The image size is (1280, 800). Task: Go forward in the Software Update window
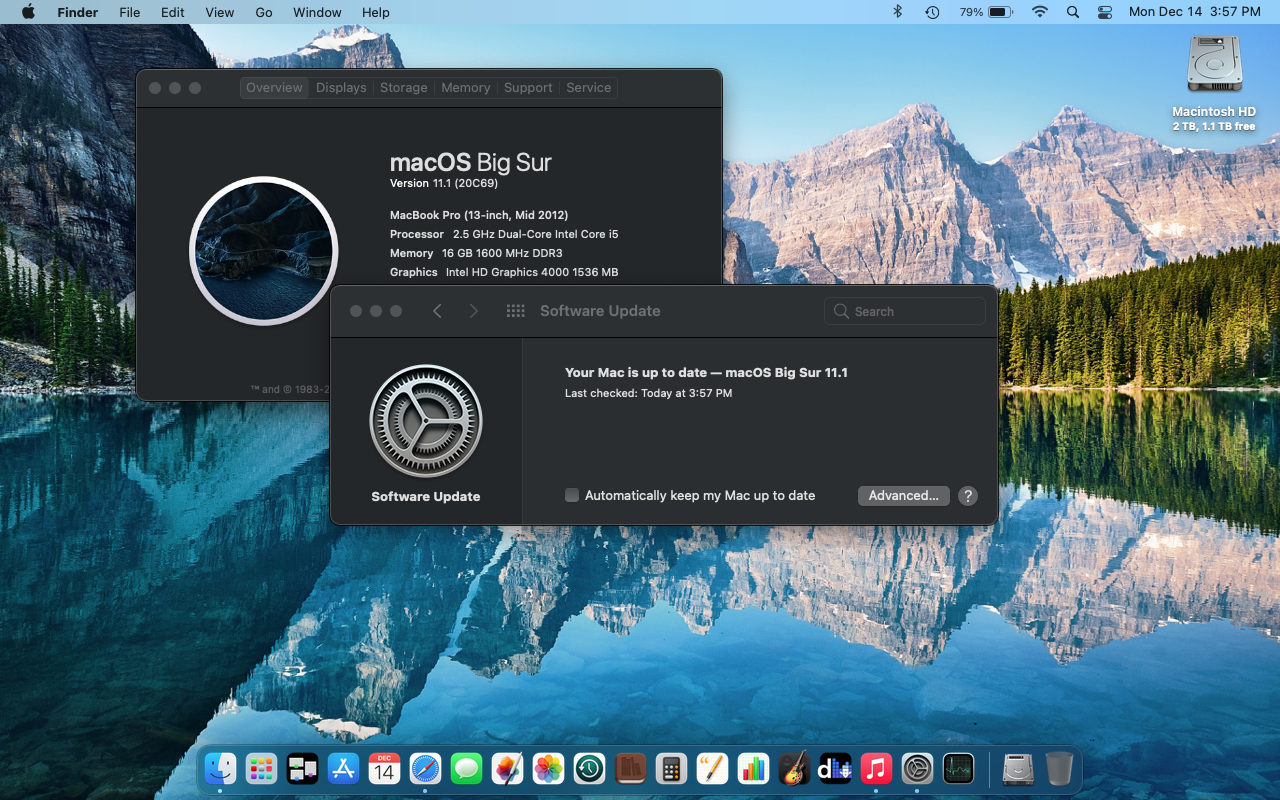point(474,311)
